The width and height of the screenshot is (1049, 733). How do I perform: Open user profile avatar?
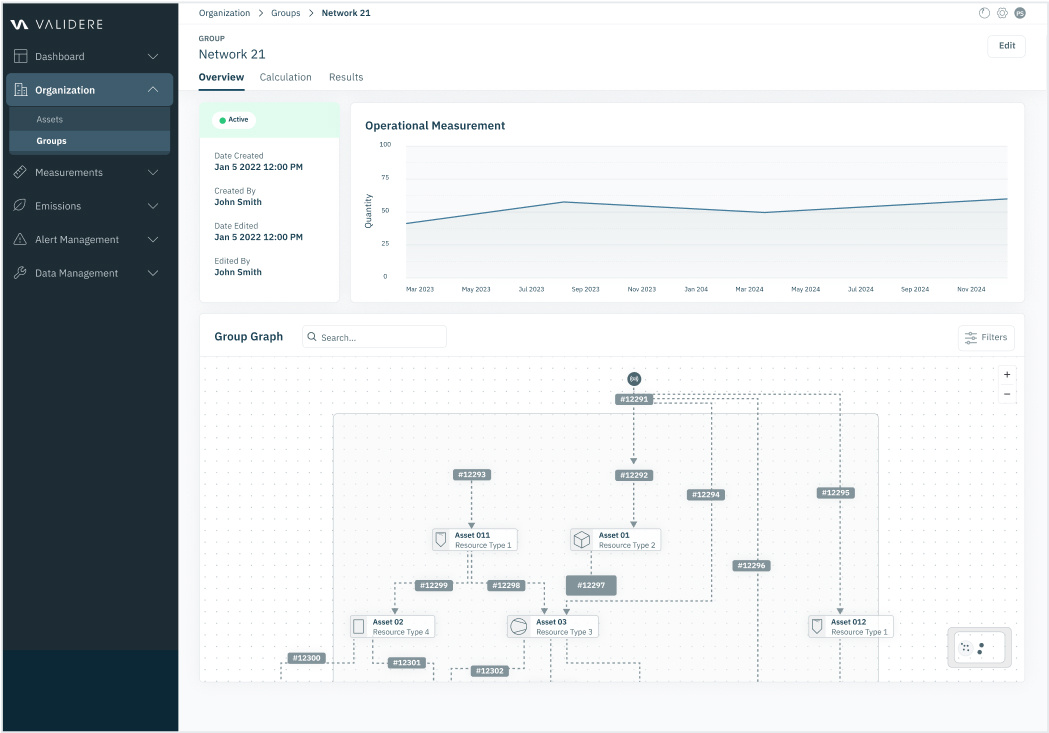tap(1020, 13)
